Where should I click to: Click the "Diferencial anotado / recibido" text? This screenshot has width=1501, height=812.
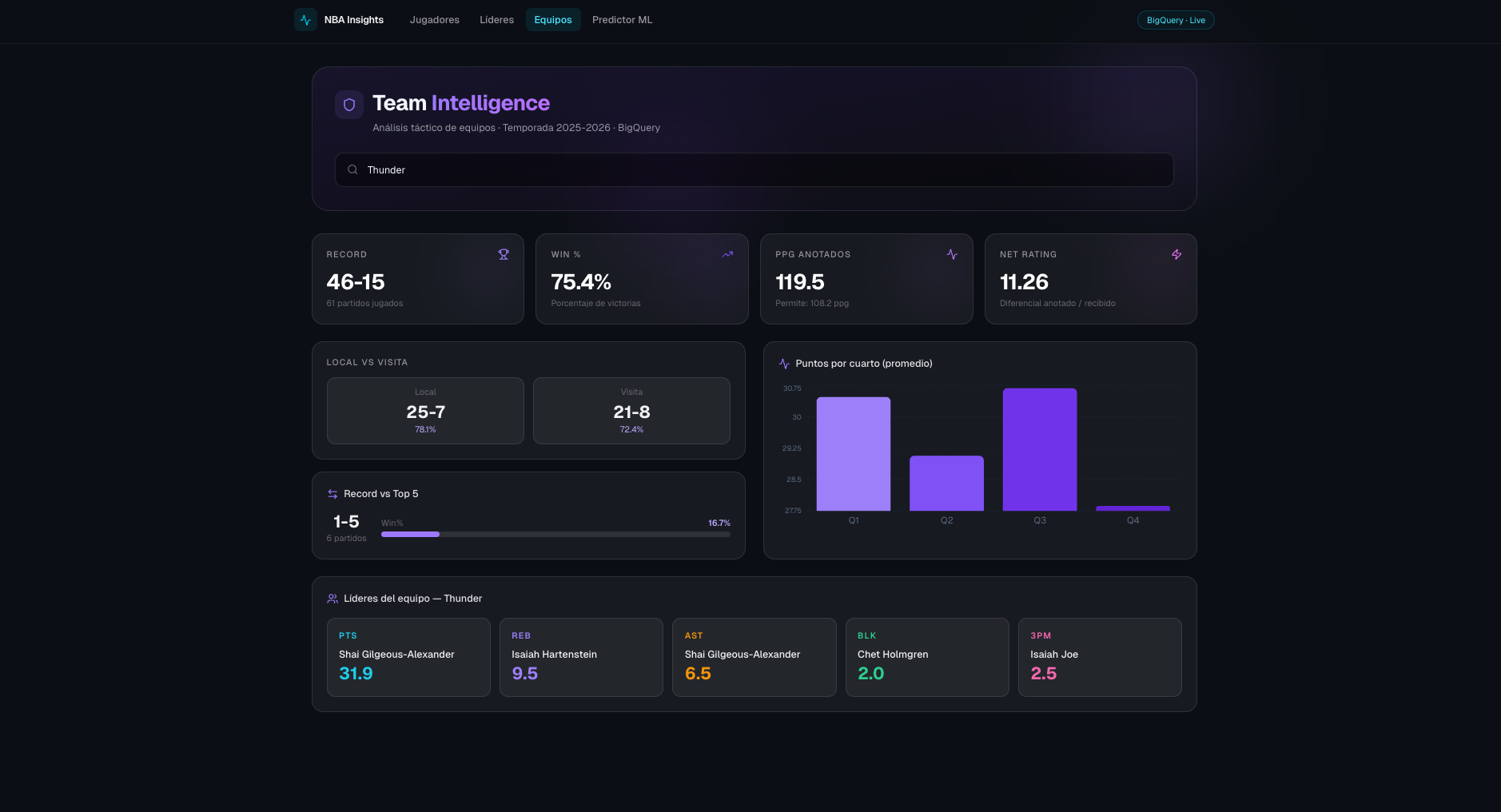coord(1057,304)
